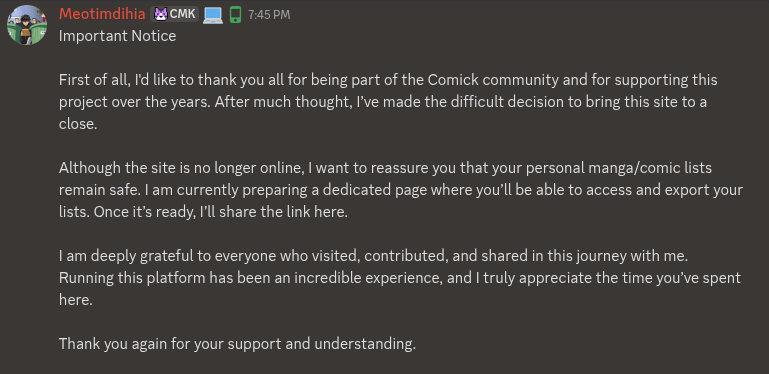Viewport: 769px width, 374px height.
Task: Click the lone word "here." after "you've spent"
Action: 76,300
